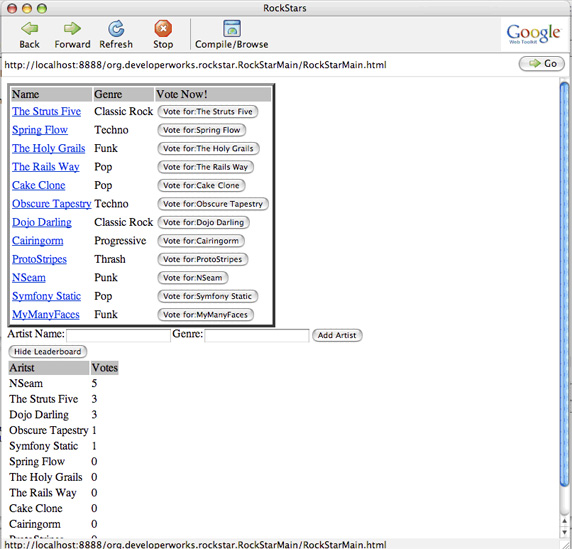Focus the Artist Name text field

[118, 335]
